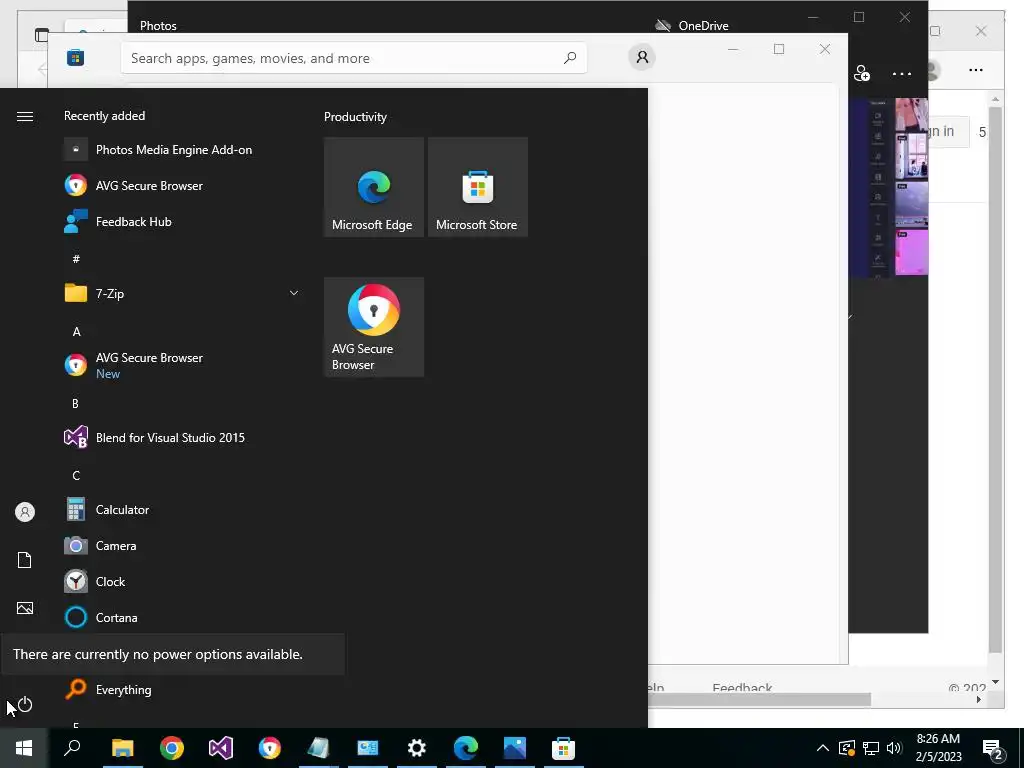The width and height of the screenshot is (1024, 768).
Task: Open Pictures from Start sidebar
Action: pos(25,608)
